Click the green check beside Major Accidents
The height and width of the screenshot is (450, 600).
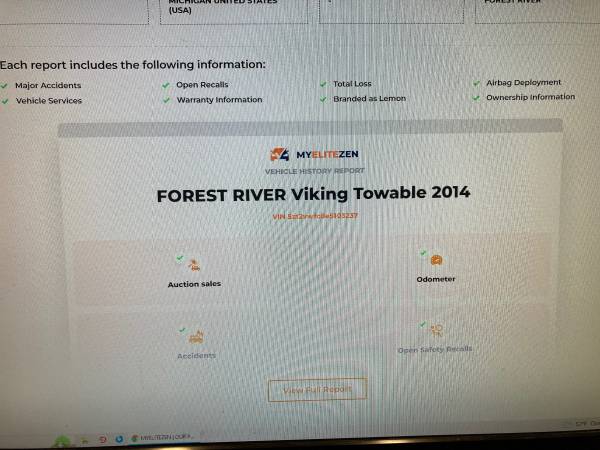[4, 86]
